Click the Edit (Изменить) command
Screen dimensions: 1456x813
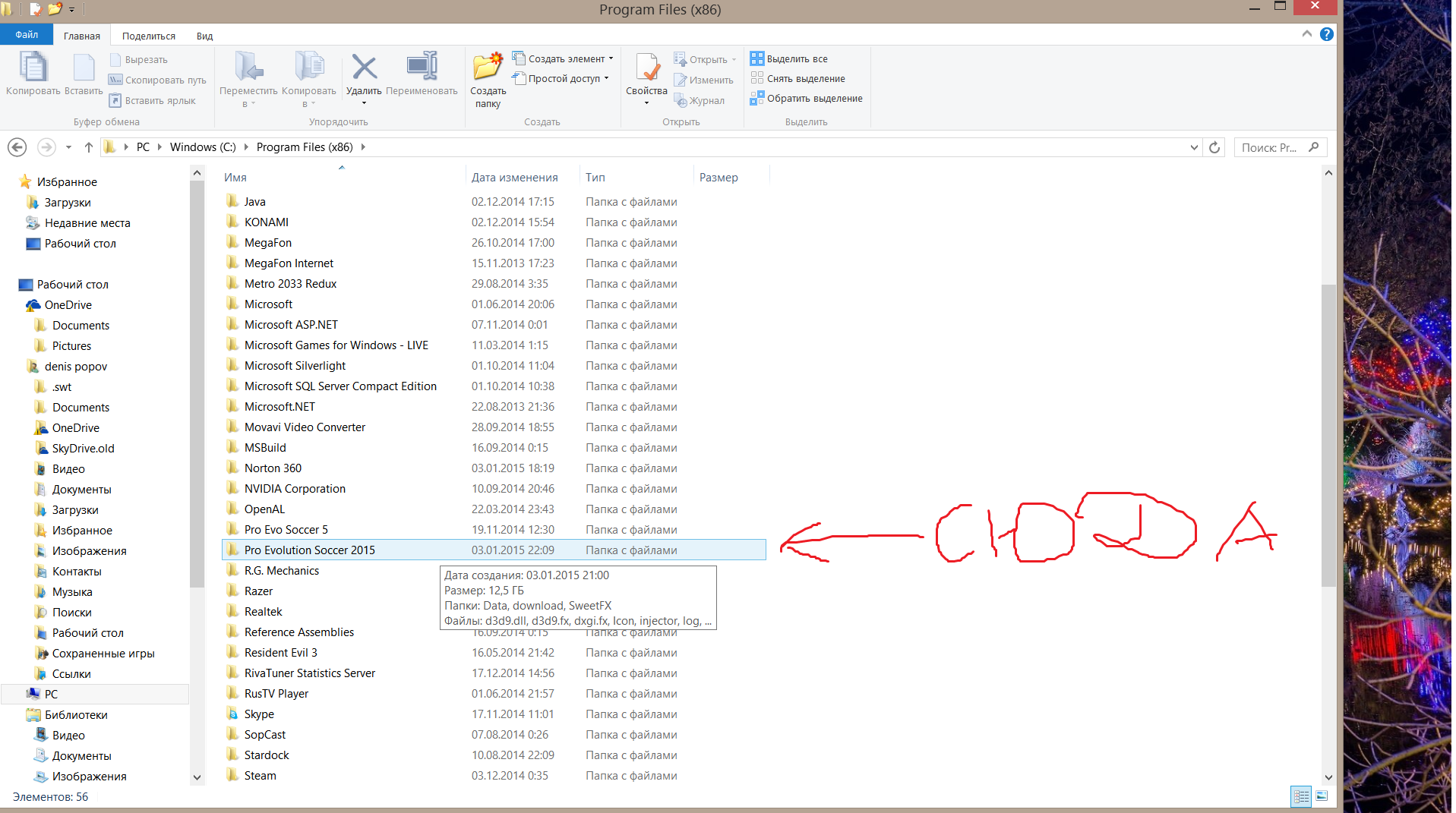(x=704, y=80)
